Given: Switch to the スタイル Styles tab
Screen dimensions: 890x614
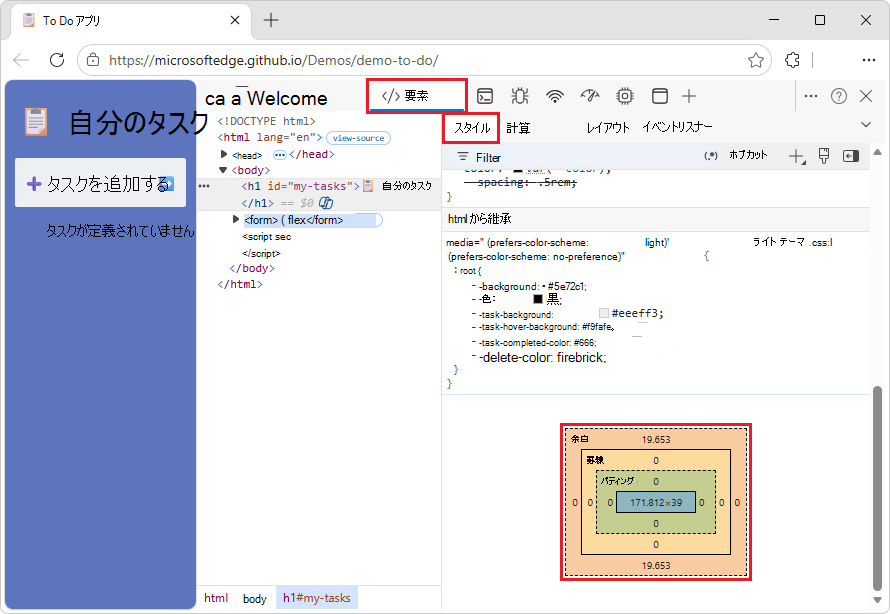Looking at the screenshot, I should click(x=471, y=128).
